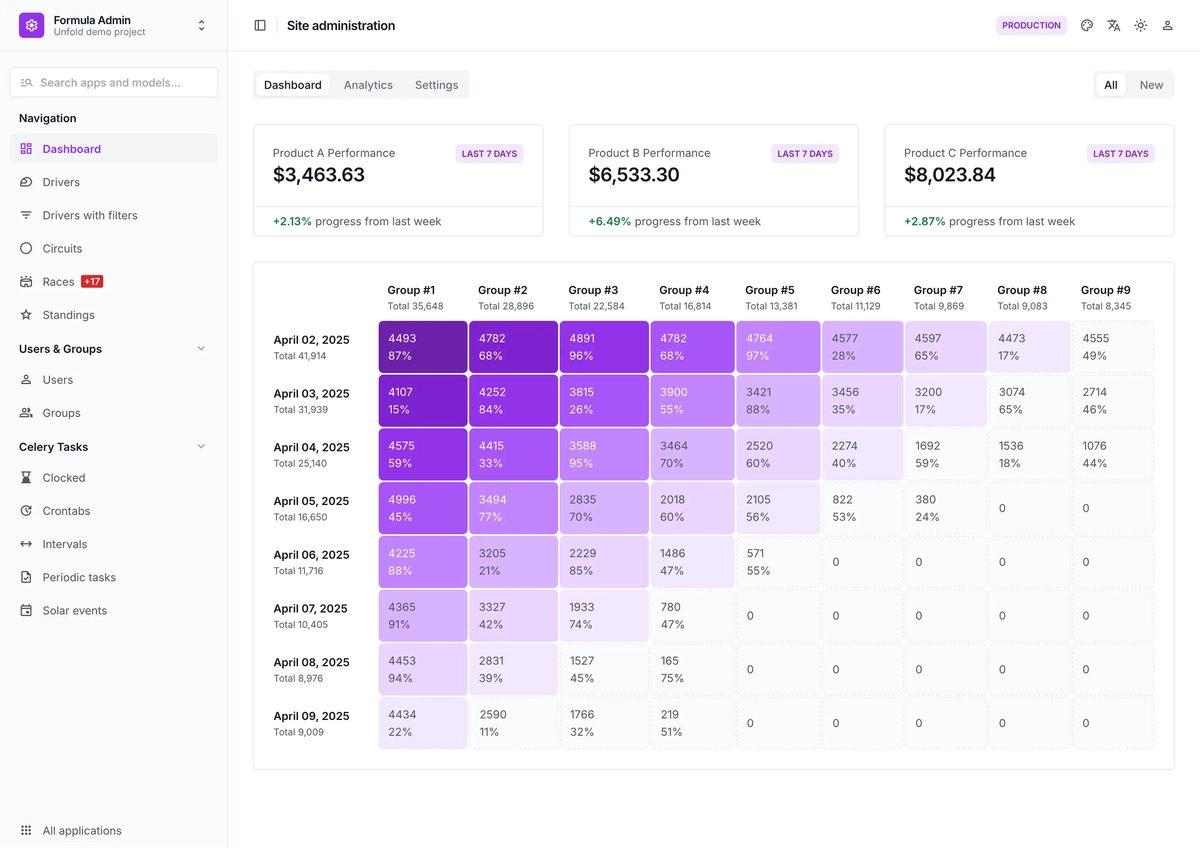Click April 05 Group #5 cell 2105
Screen dimensions: 1200x848
778,509
